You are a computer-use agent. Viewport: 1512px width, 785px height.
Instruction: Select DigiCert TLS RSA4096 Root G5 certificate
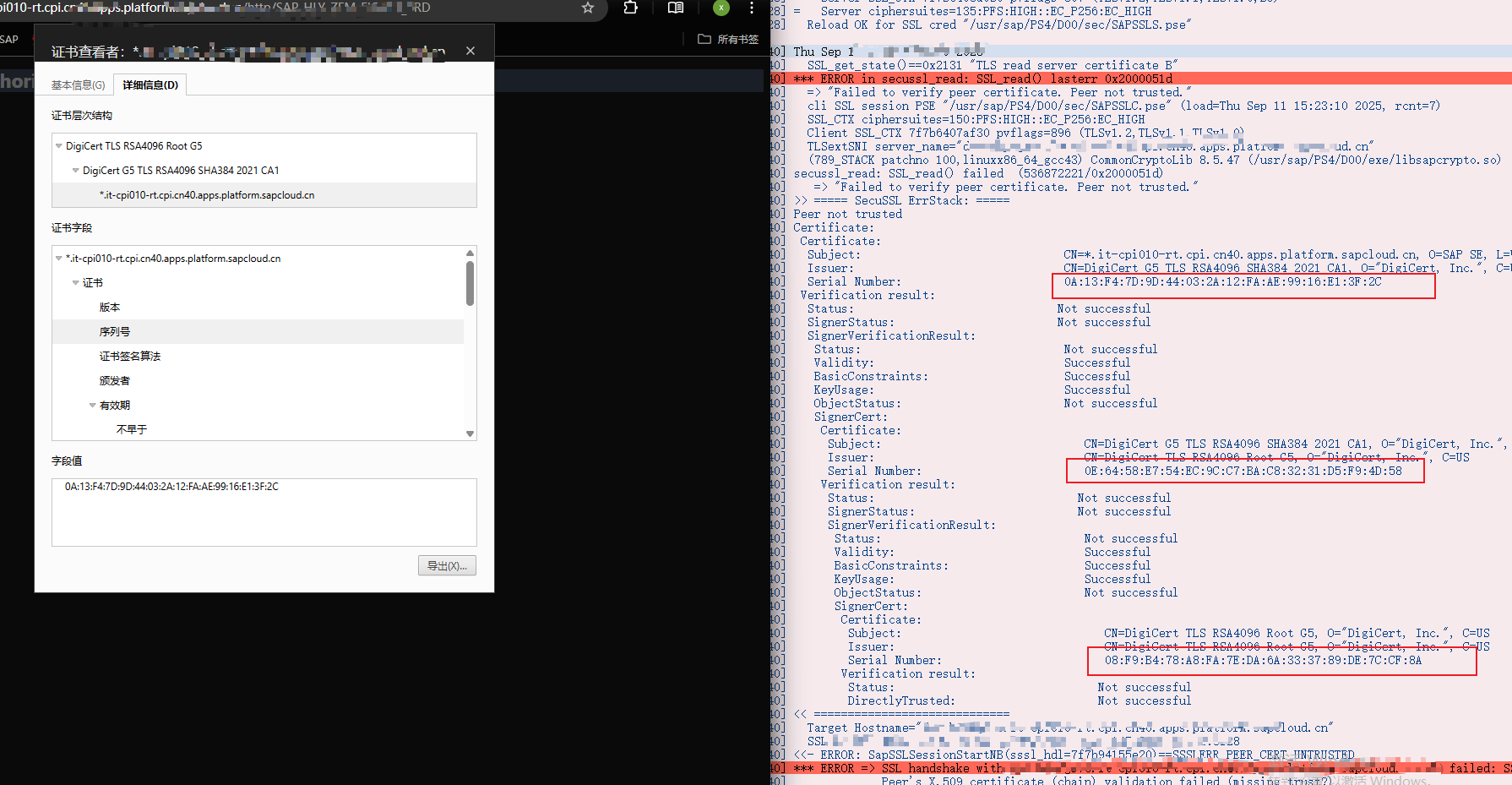(x=134, y=146)
